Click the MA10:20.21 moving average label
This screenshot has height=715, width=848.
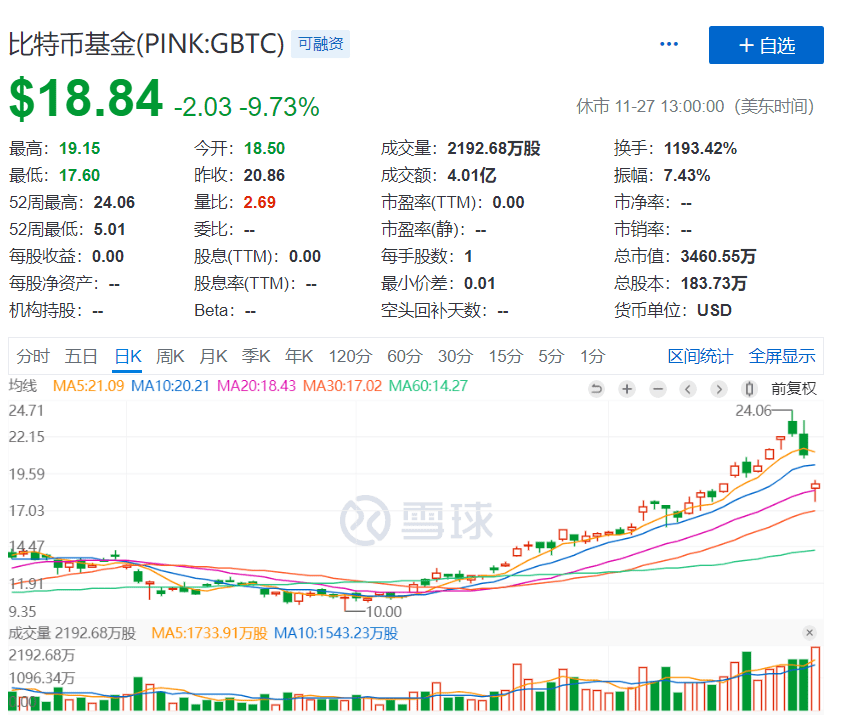(x=170, y=386)
